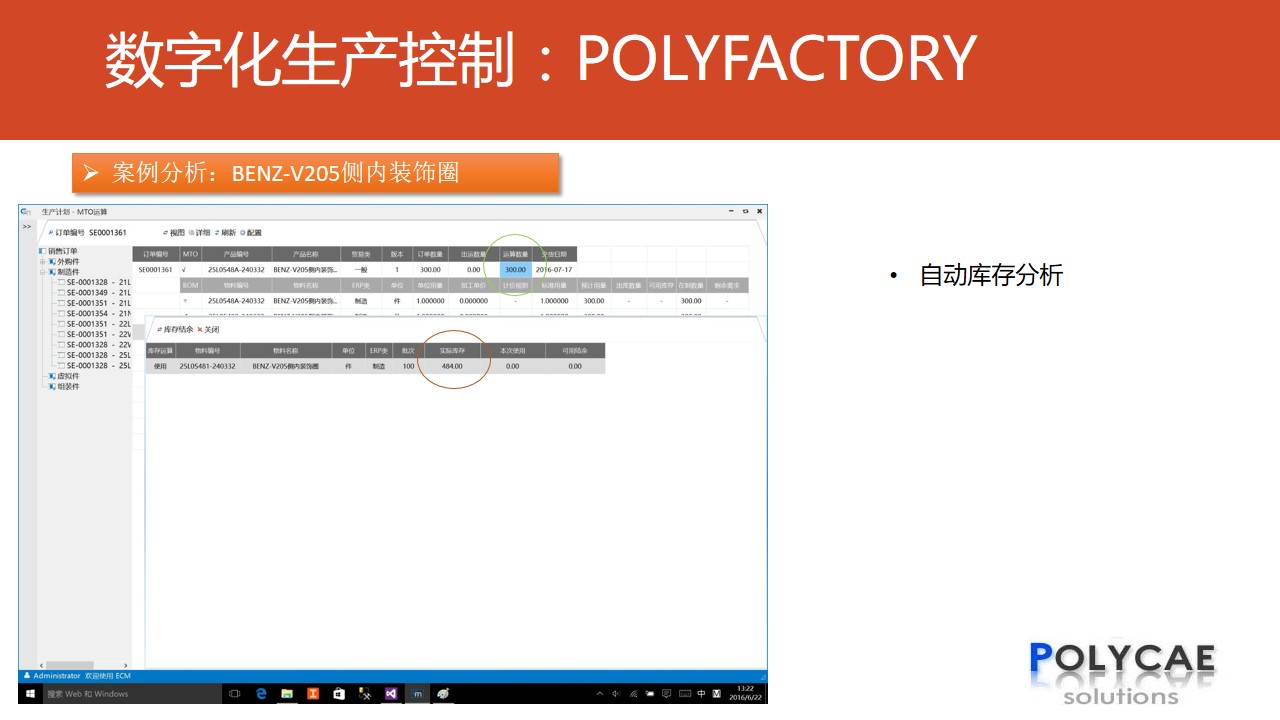Open the 配置 settings button

pyautogui.click(x=250, y=233)
